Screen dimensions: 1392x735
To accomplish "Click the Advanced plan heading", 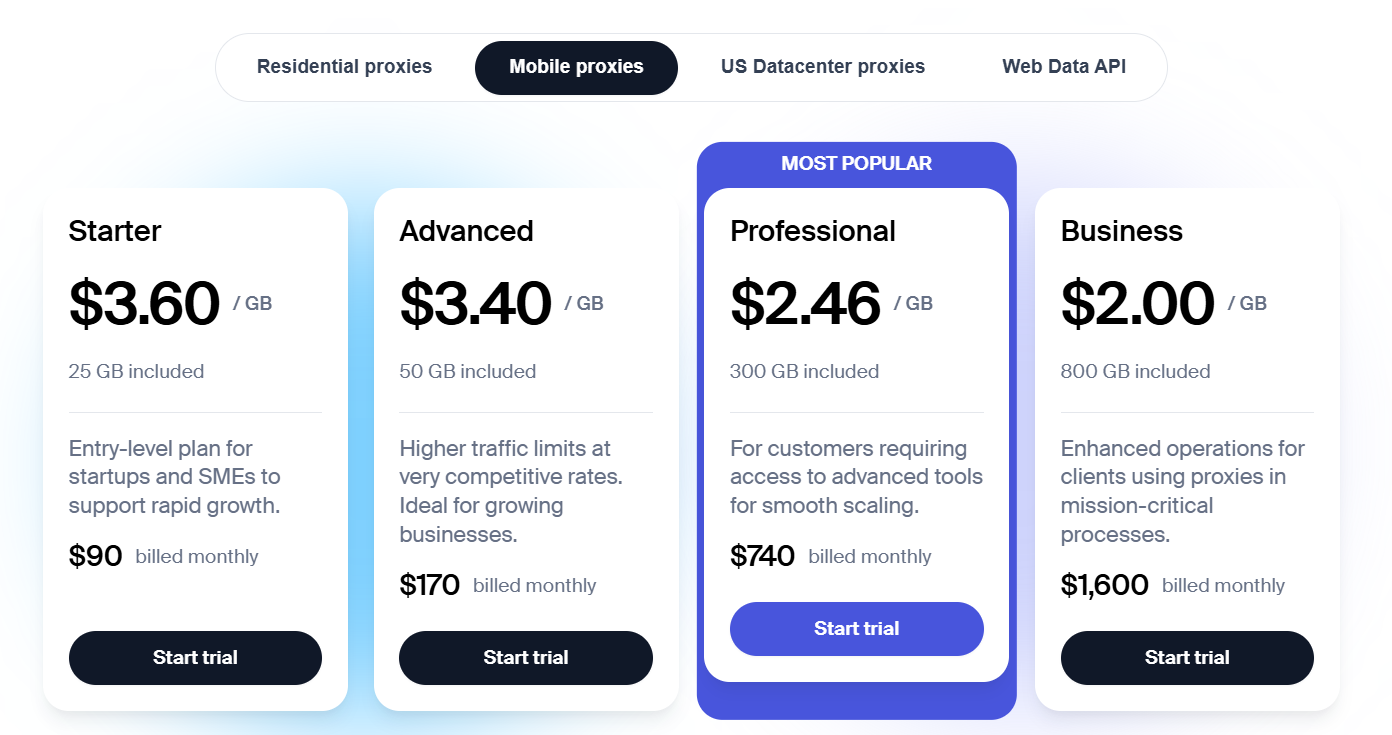I will 466,231.
